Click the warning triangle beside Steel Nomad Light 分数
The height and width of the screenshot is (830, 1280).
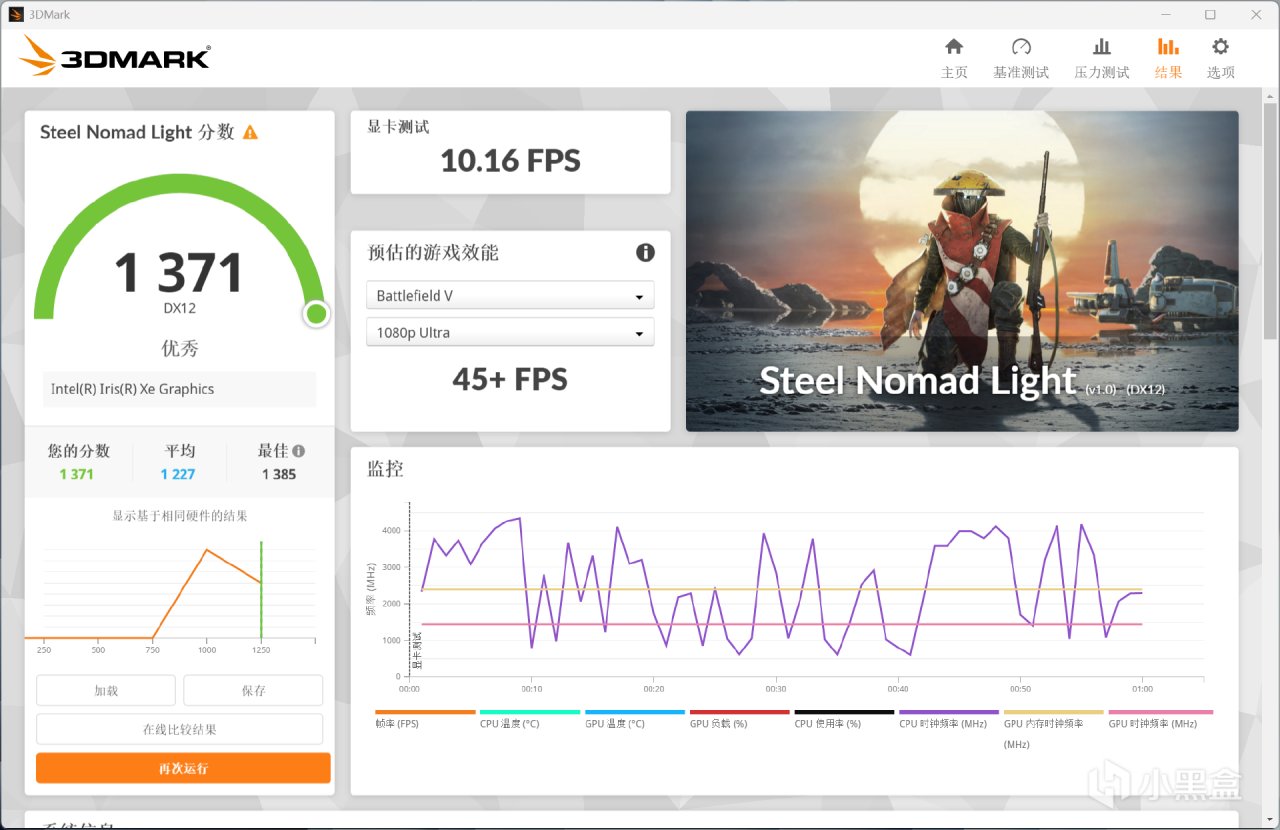tap(250, 132)
